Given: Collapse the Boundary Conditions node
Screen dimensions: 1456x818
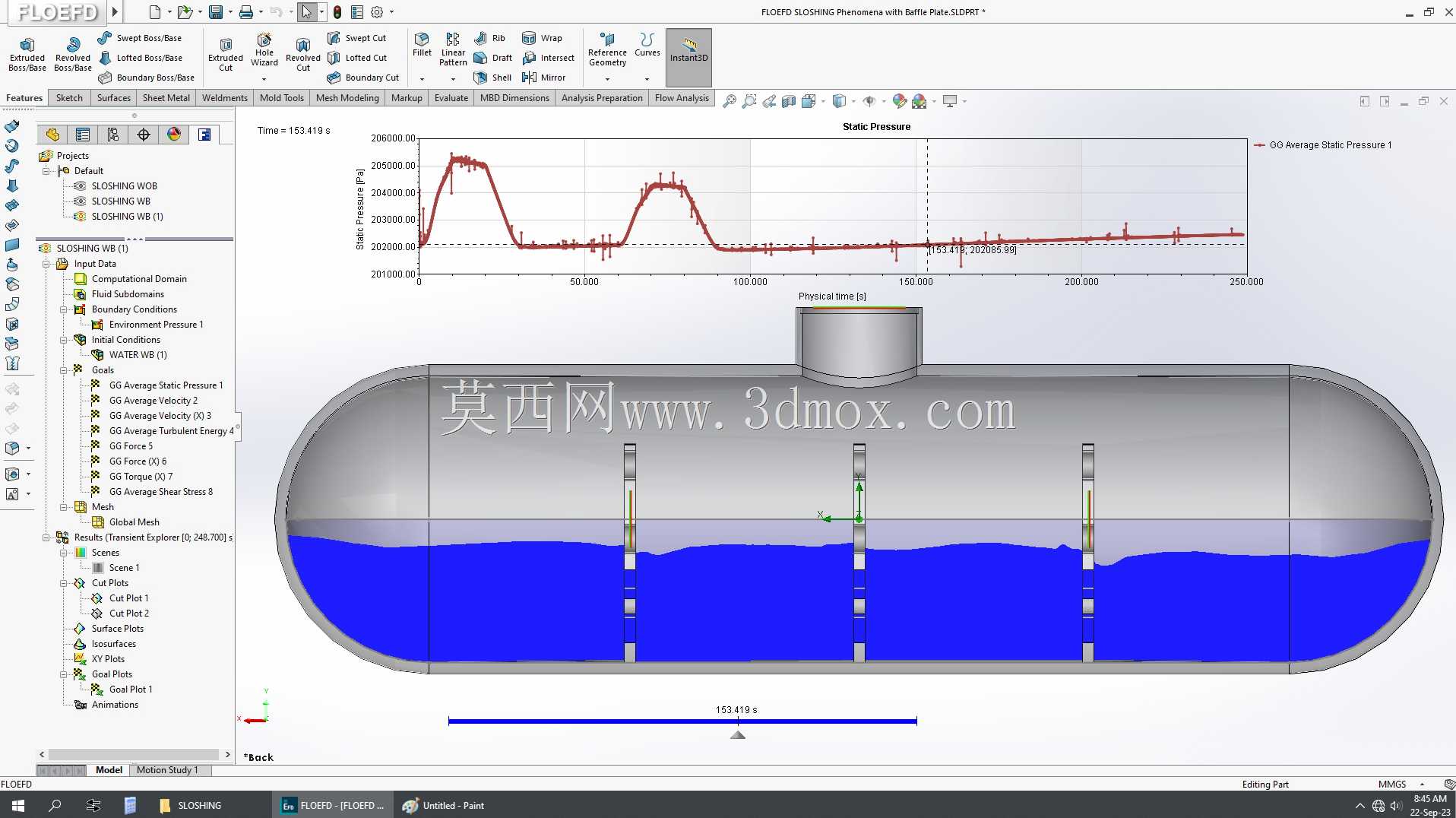Looking at the screenshot, I should click(x=64, y=309).
